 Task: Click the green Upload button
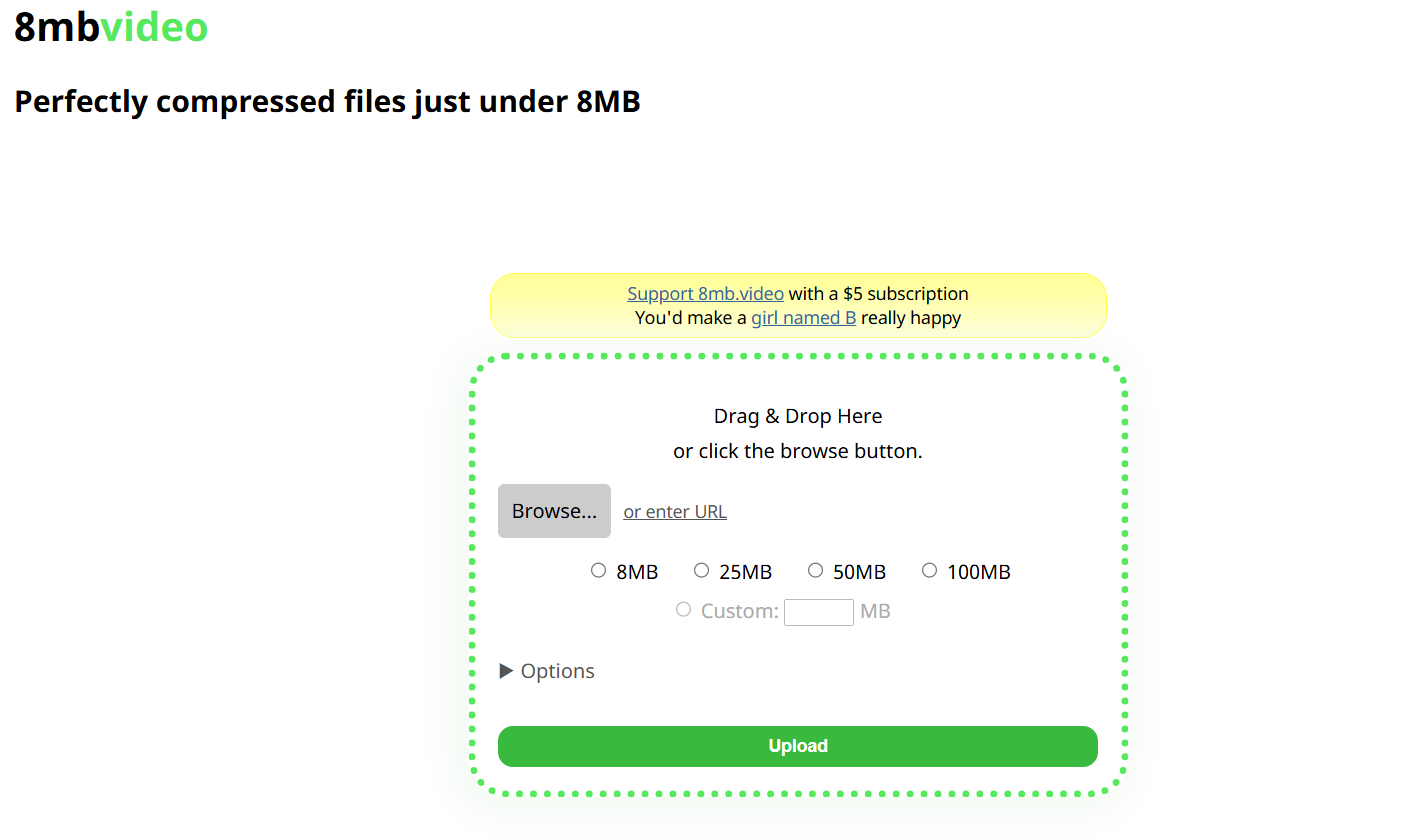[798, 746]
